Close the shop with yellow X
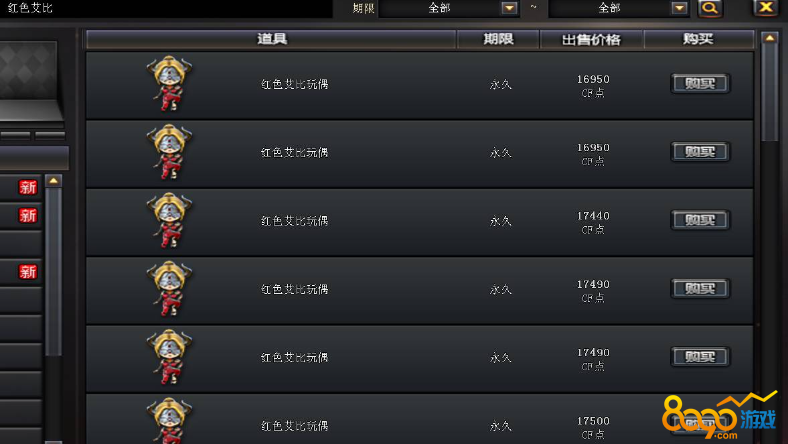The width and height of the screenshot is (788, 444). (766, 8)
